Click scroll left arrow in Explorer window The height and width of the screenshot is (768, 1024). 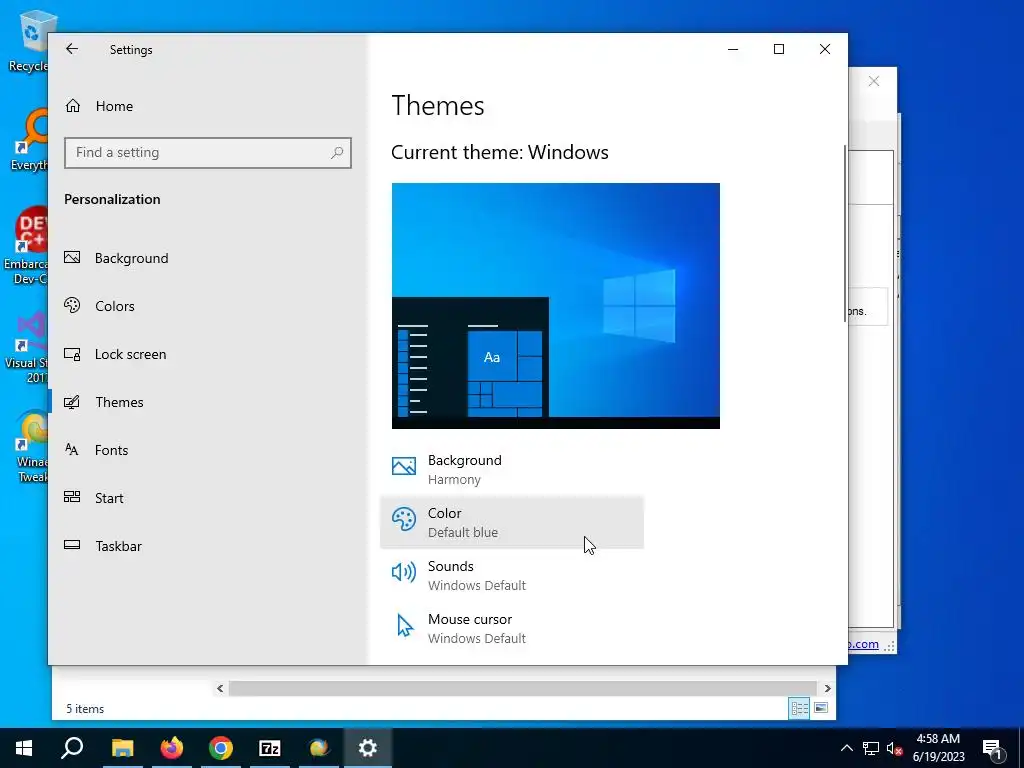point(220,688)
